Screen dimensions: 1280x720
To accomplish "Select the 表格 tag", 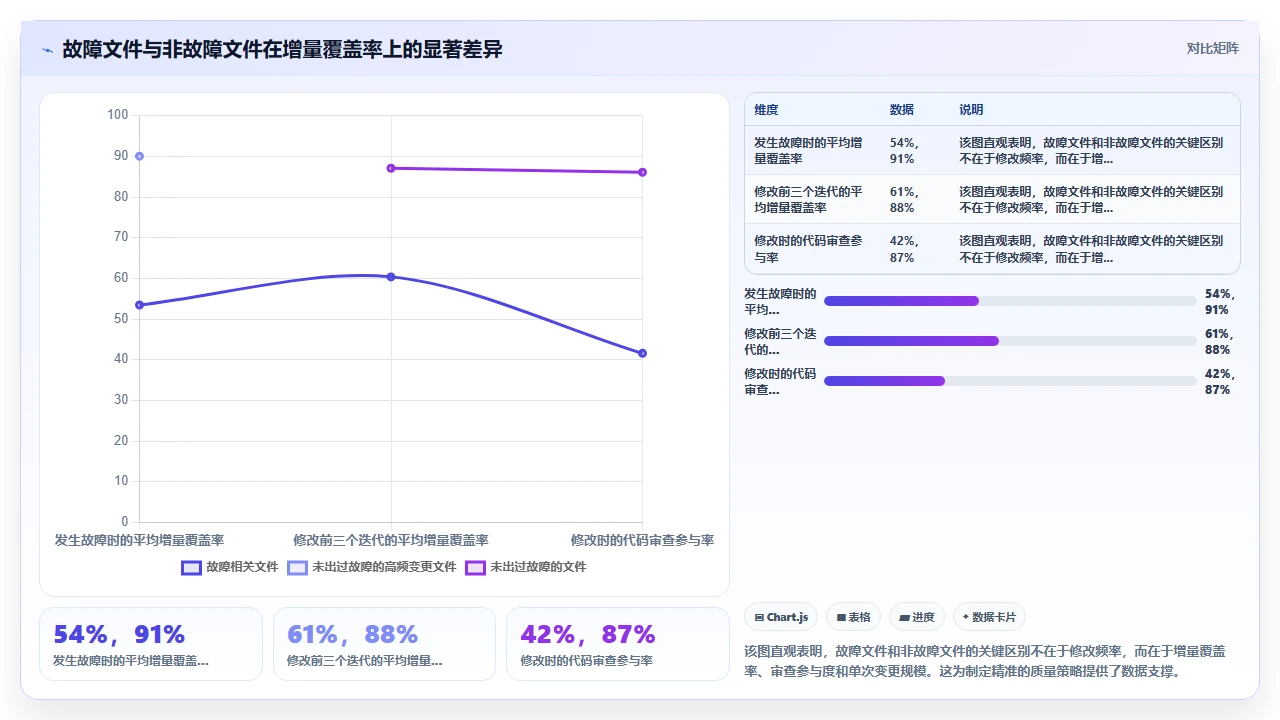I will point(853,617).
